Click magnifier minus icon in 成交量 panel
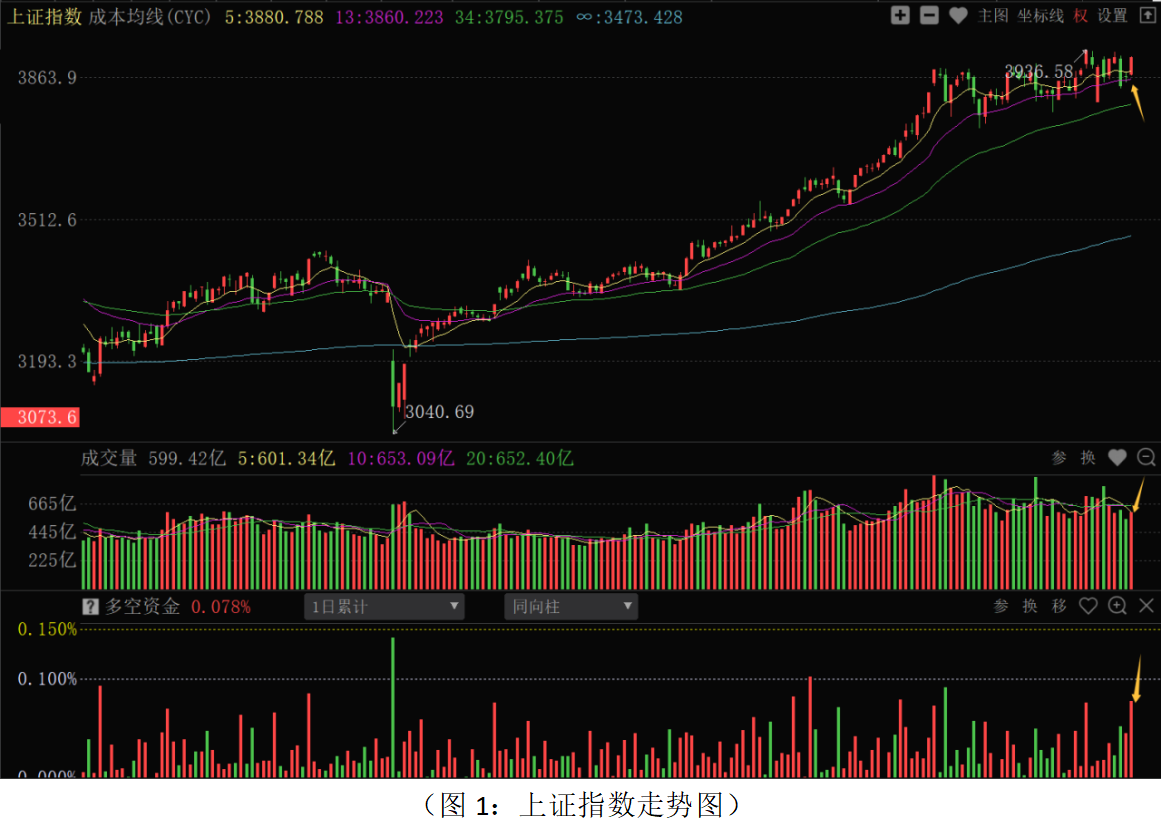This screenshot has width=1162, height=824. [x=1146, y=458]
